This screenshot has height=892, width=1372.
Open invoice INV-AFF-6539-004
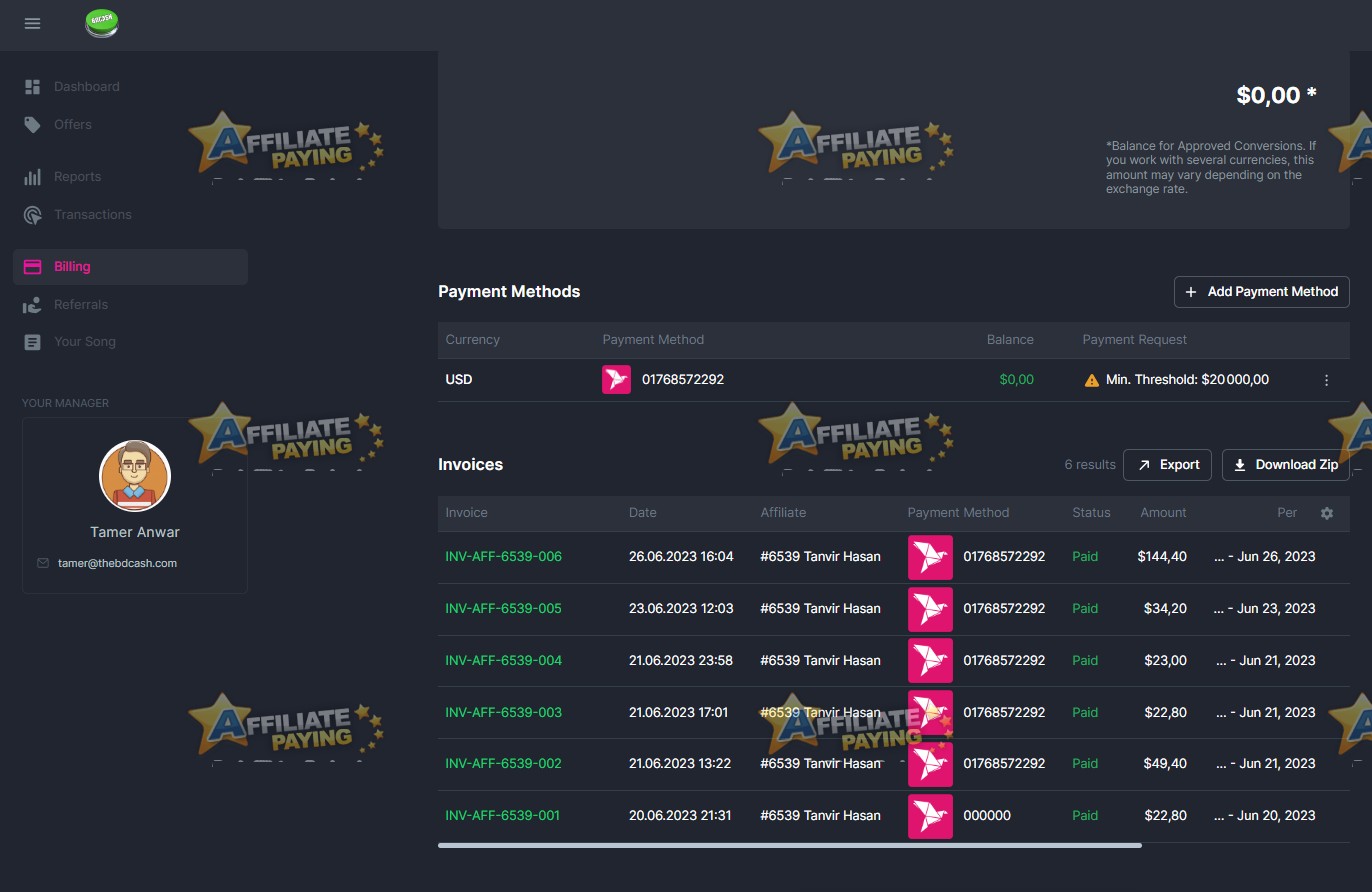click(503, 661)
